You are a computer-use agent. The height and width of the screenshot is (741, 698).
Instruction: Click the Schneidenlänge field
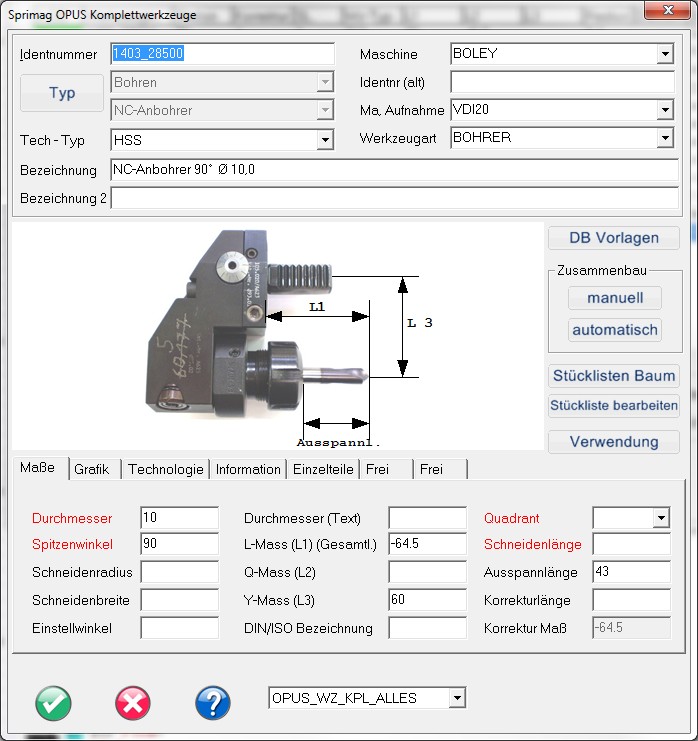click(x=631, y=544)
